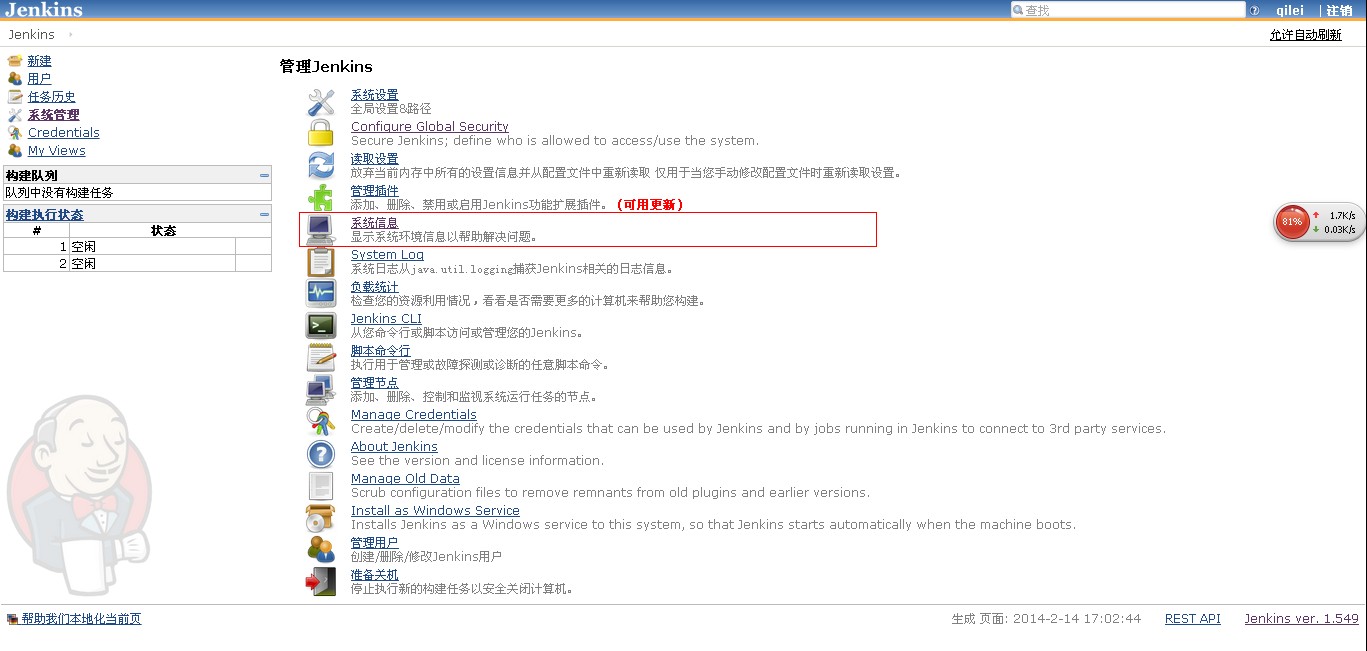Open the 脚本命令行 link

click(x=381, y=351)
